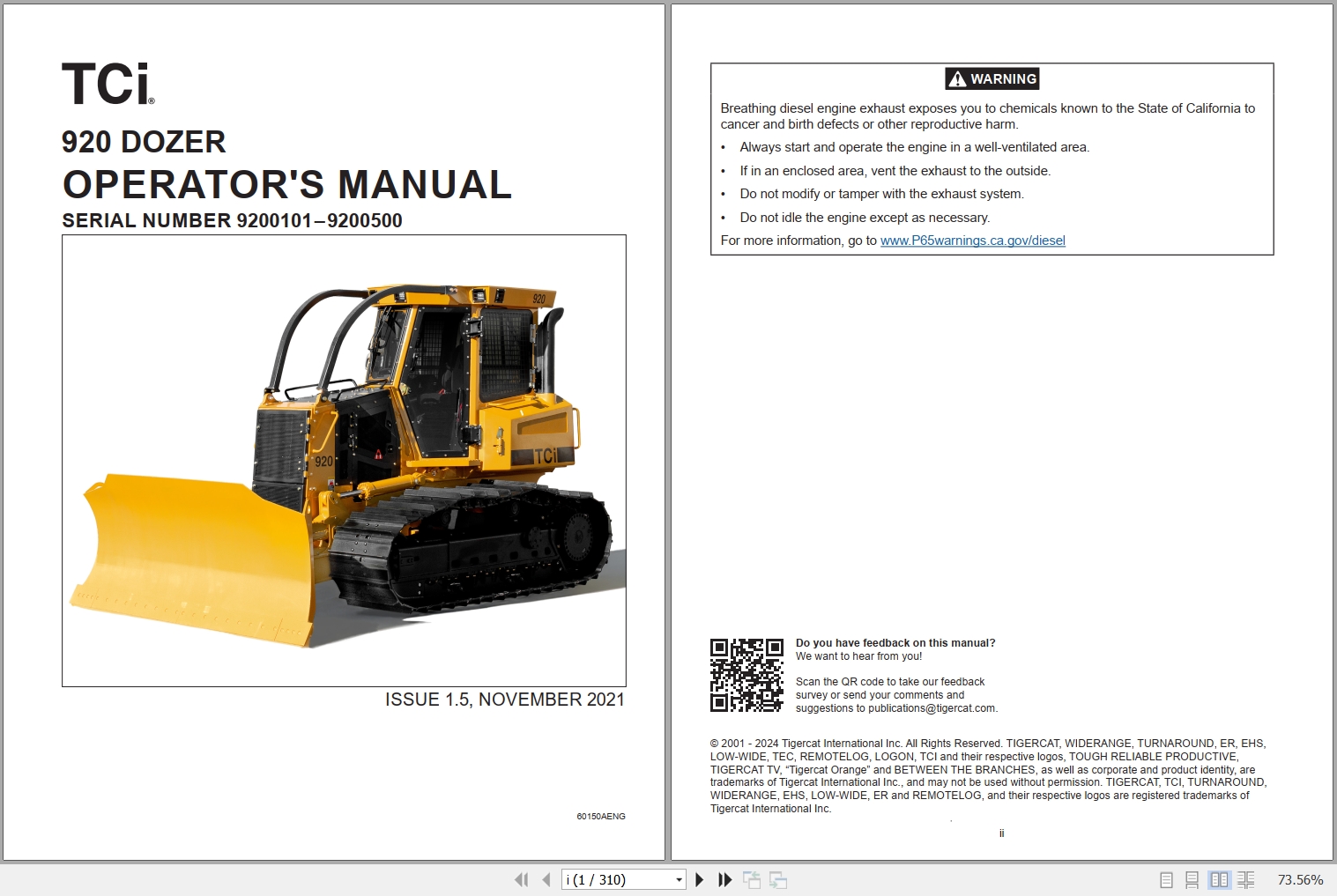Click the go-back navigation history icon
Viewport: 1337px width, 896px height.
(754, 879)
